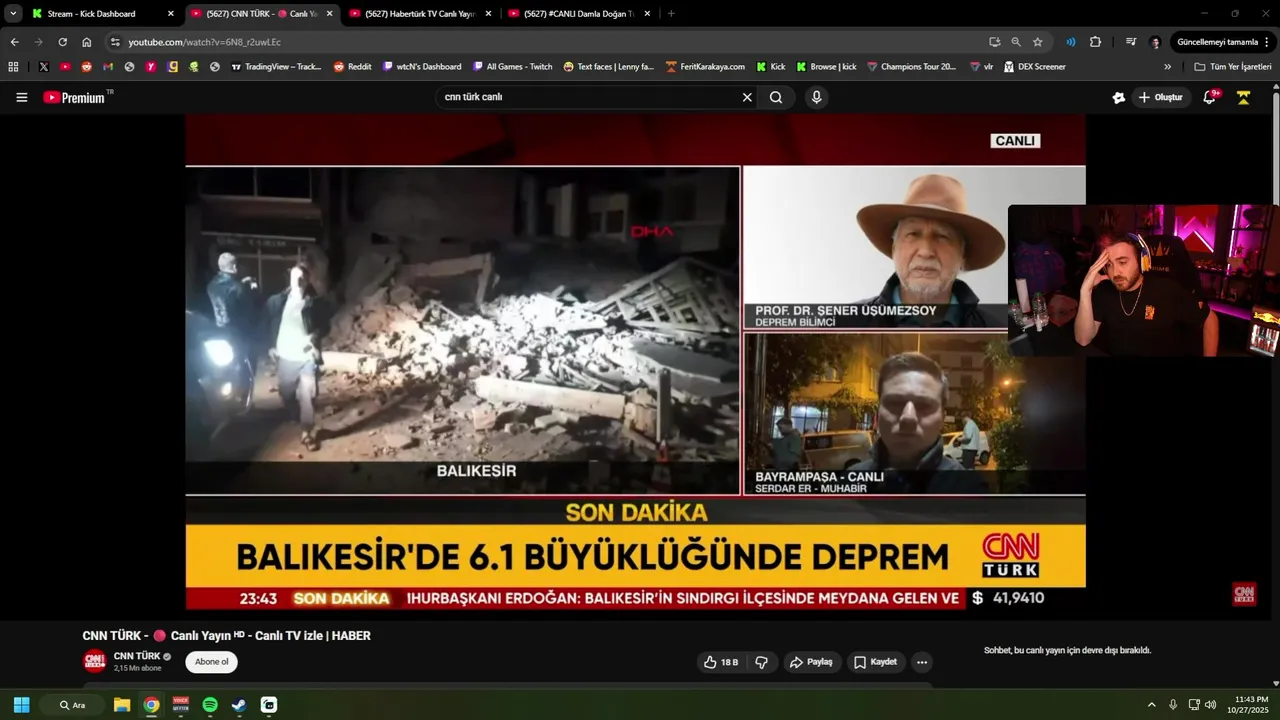Click Oluştur create button
Screen dimensions: 1280x720
pos(1161,97)
